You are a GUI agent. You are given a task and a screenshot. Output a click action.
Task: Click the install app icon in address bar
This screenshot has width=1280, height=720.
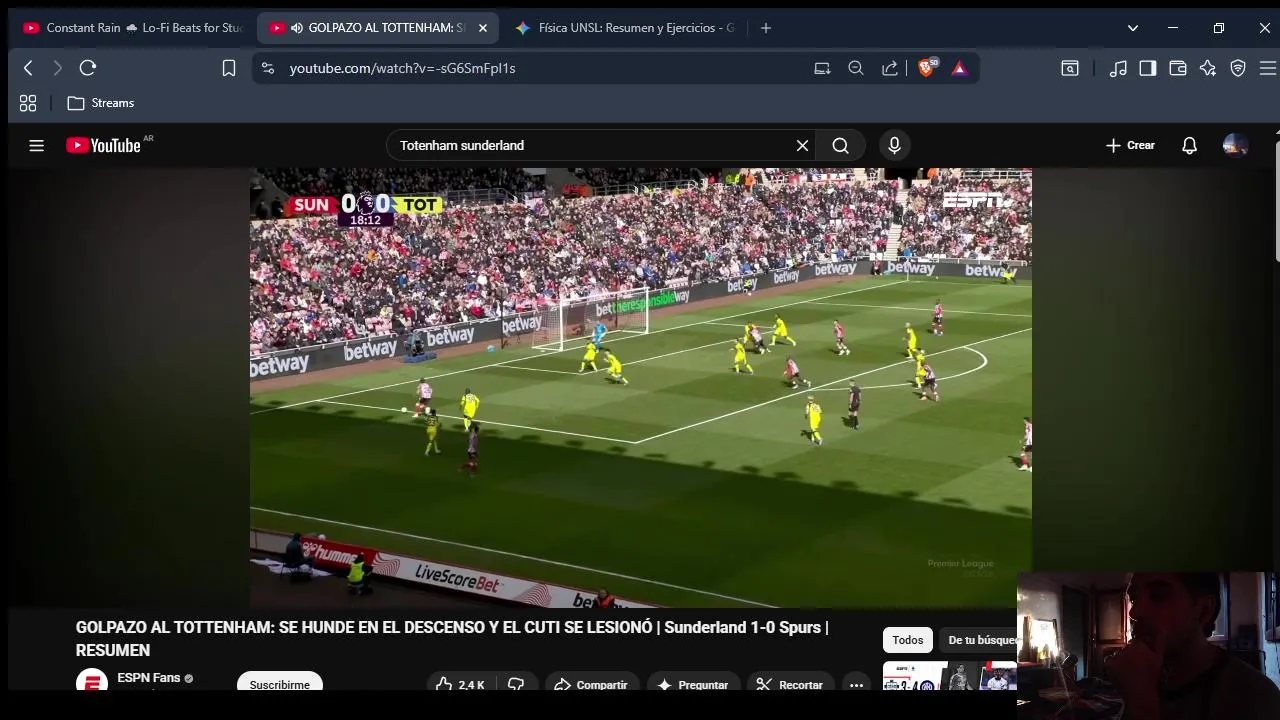tap(822, 68)
